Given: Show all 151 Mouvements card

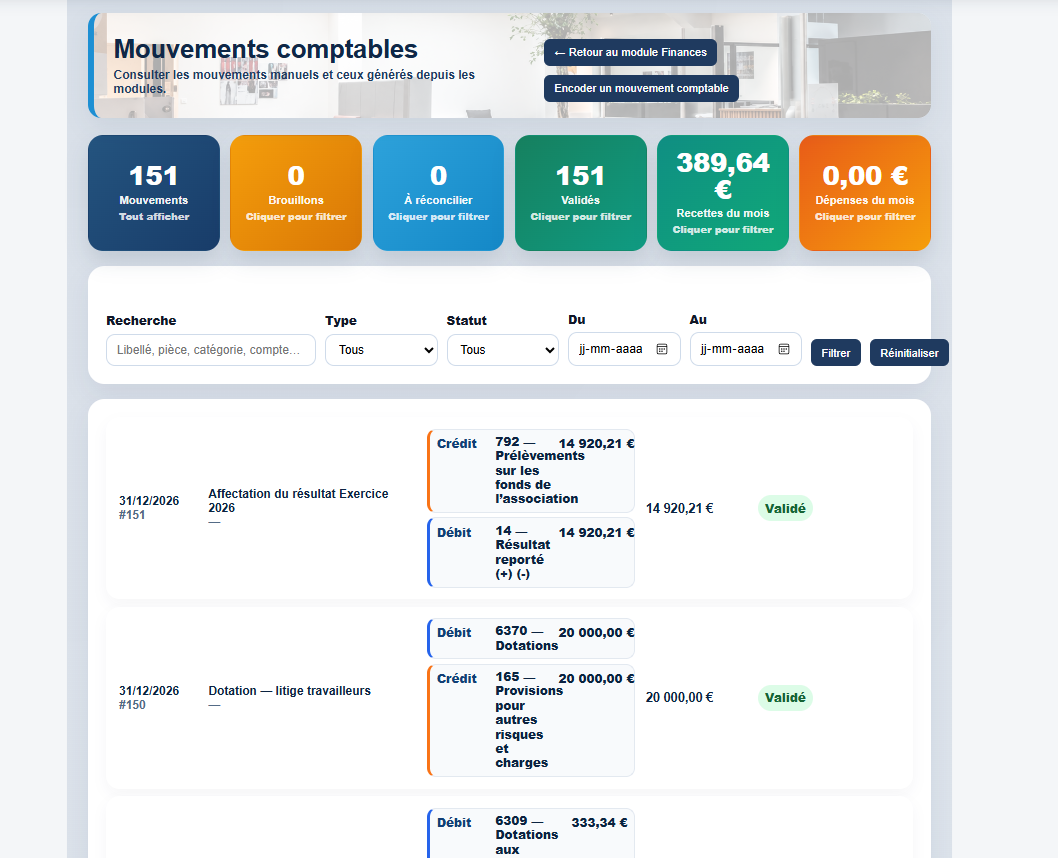Looking at the screenshot, I should (x=154, y=193).
